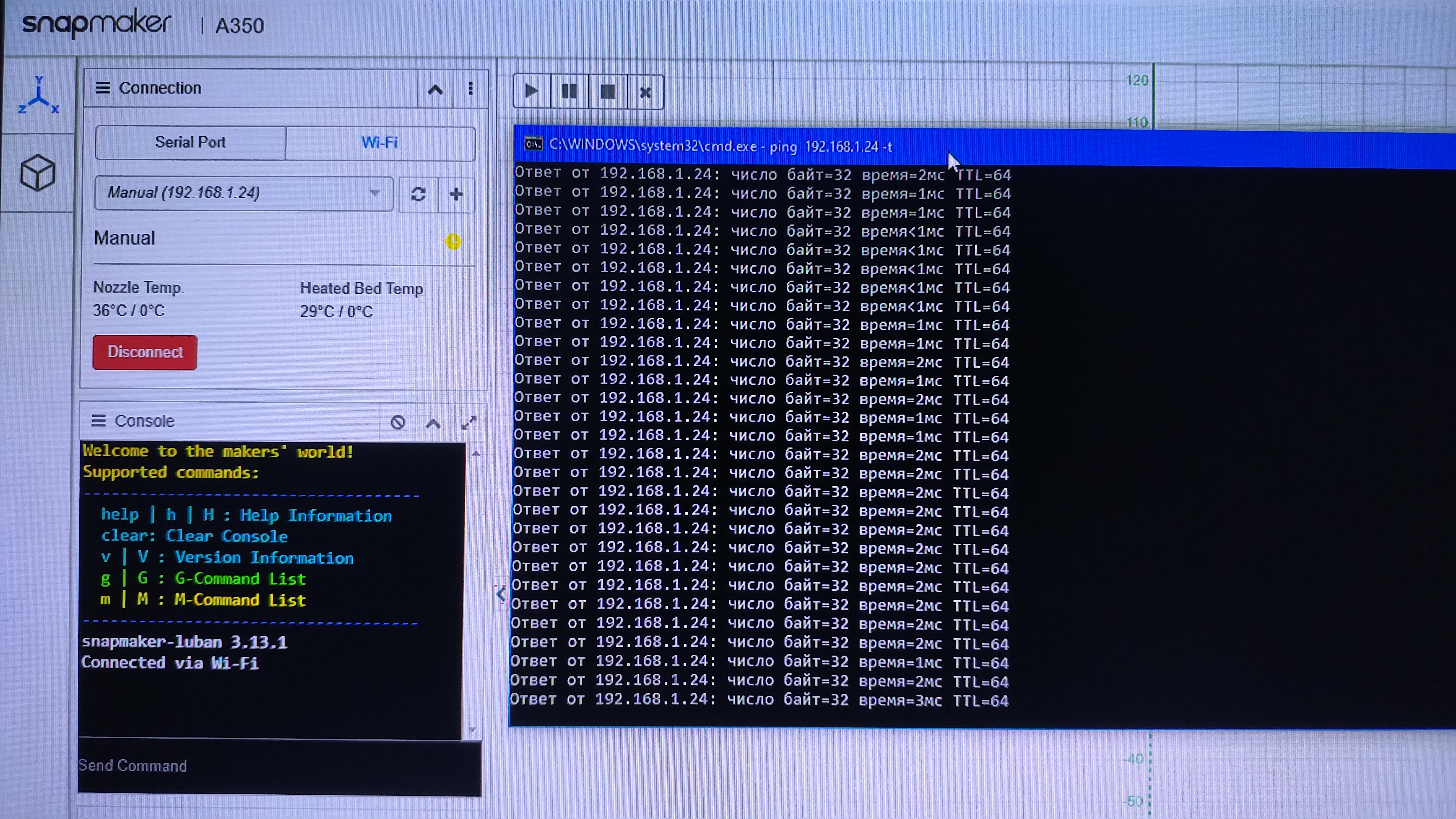This screenshot has height=819, width=1456.
Task: Close the loaded G-code file
Action: click(x=645, y=92)
